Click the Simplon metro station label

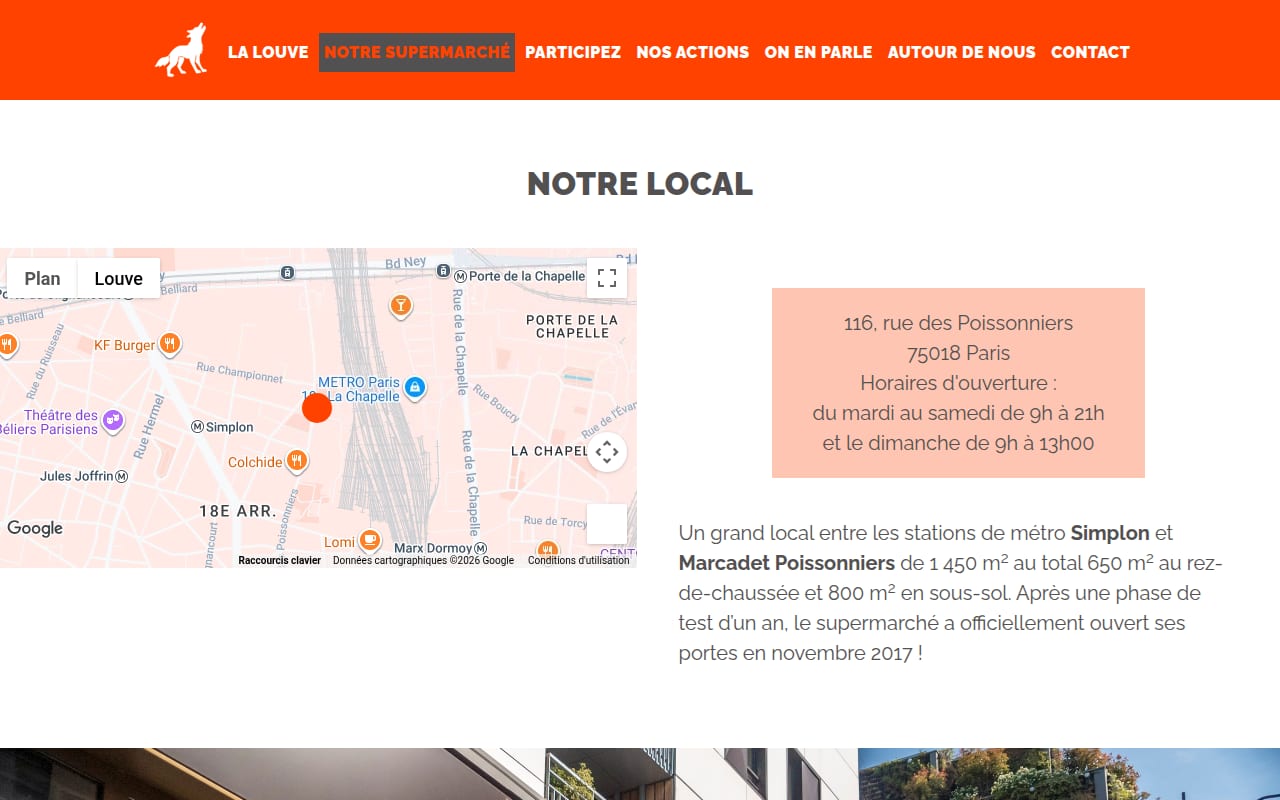tap(223, 427)
